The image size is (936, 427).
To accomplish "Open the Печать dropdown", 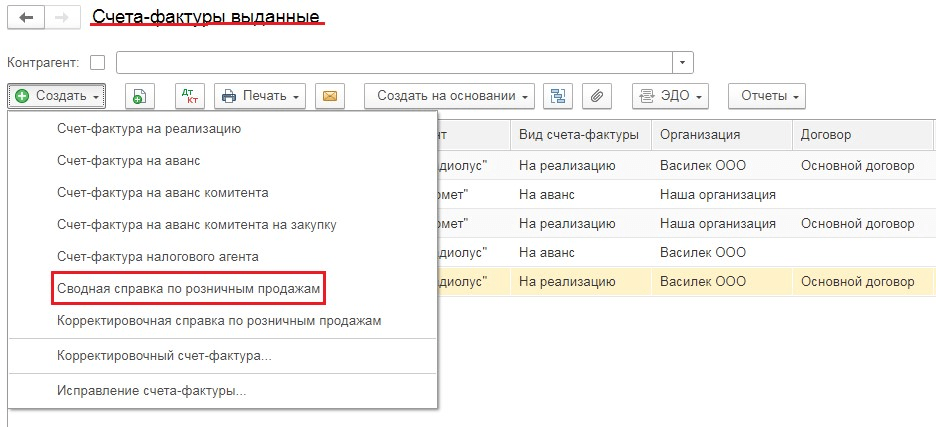I will coord(260,96).
